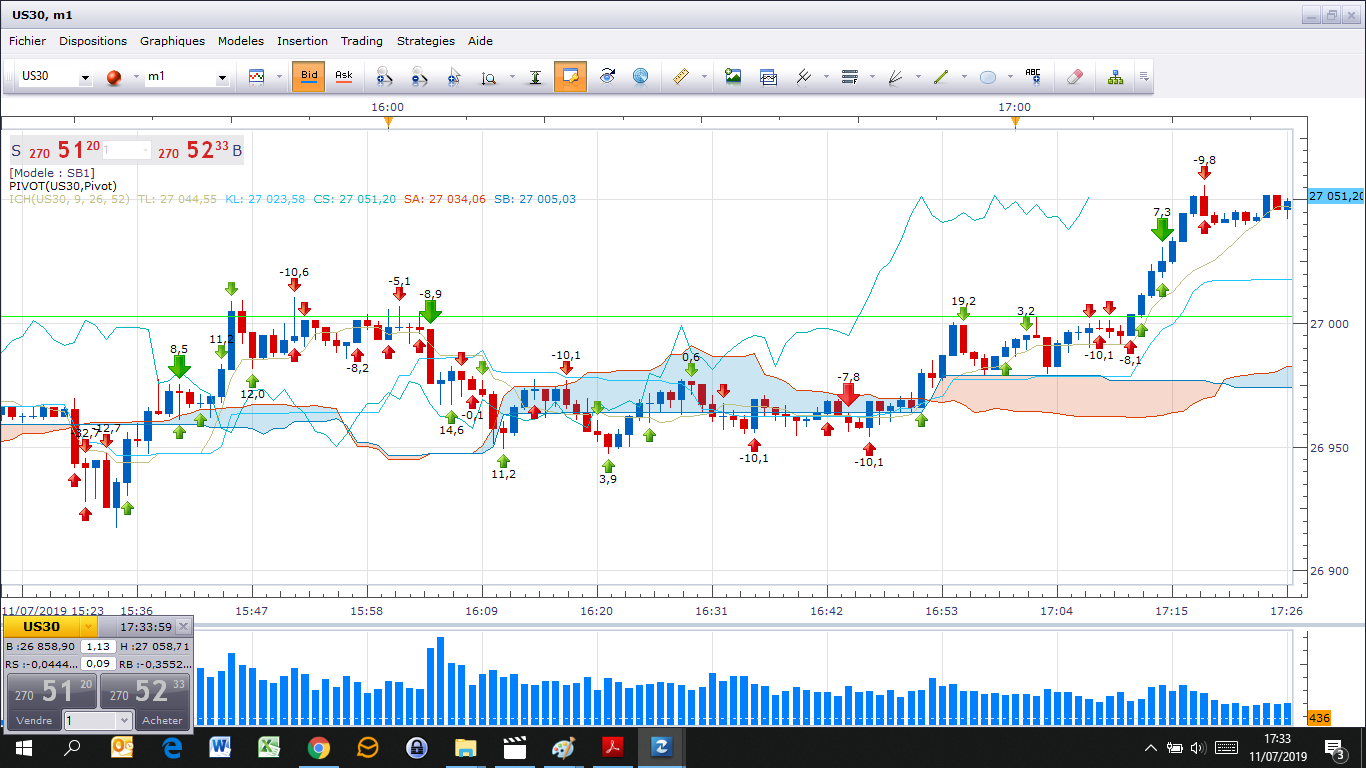
Task: Open Microsoft Edge from the taskbar
Action: pyautogui.click(x=172, y=747)
